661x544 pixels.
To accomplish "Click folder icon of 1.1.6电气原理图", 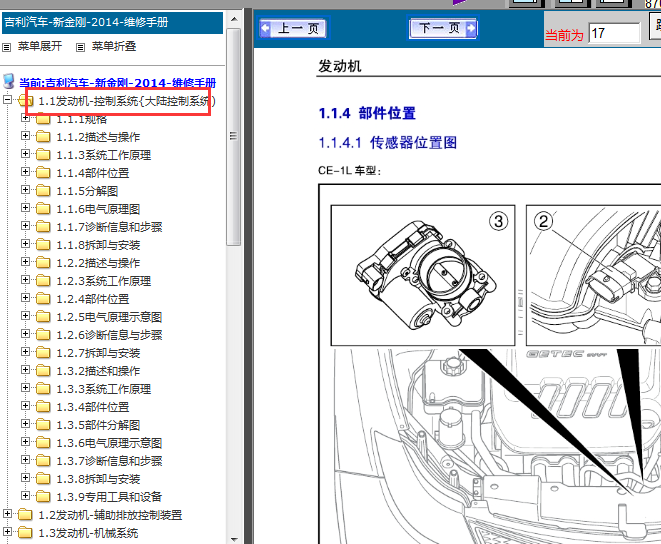I will pos(43,209).
